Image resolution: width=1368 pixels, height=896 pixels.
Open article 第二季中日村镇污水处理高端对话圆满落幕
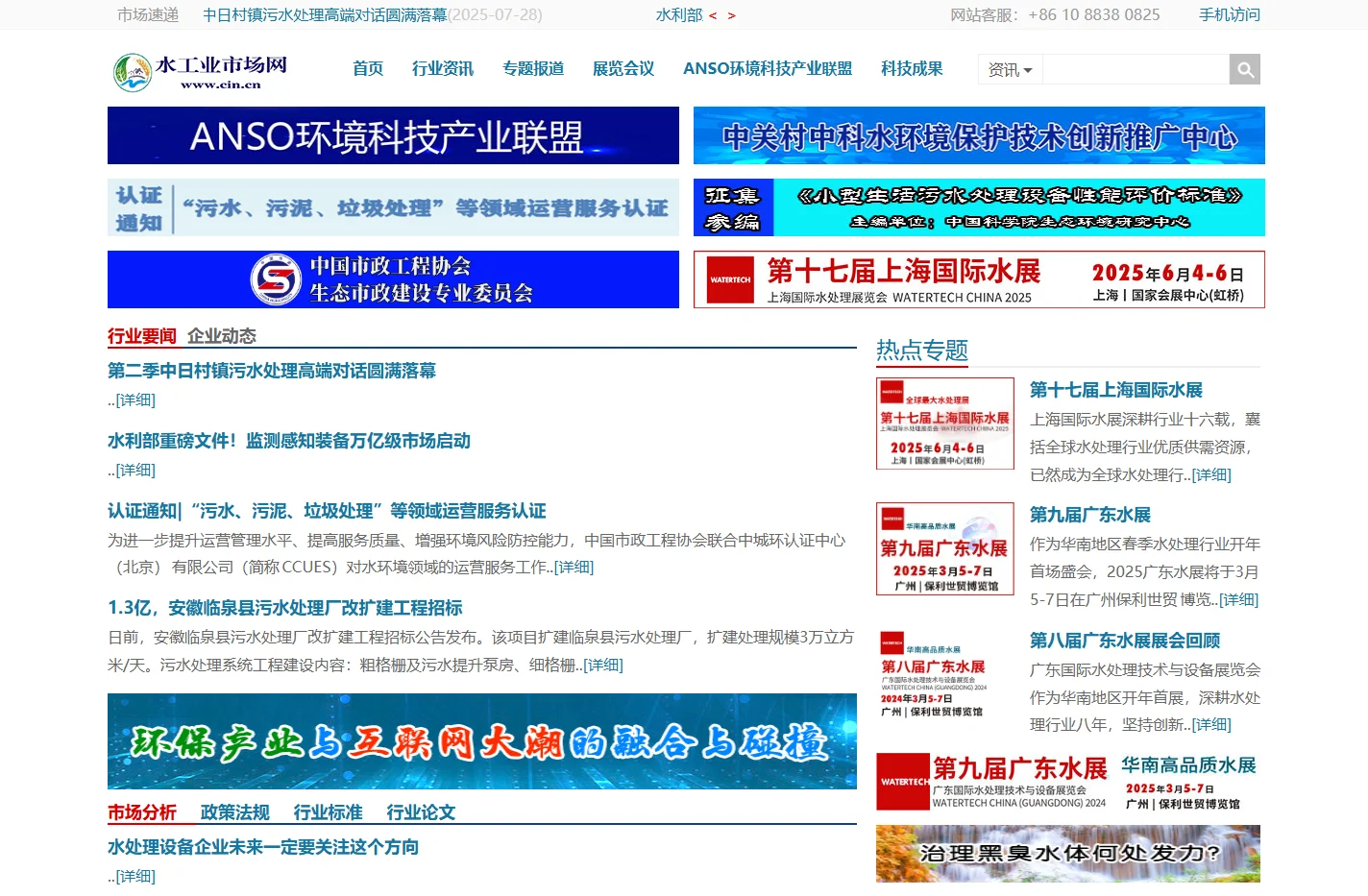click(272, 371)
